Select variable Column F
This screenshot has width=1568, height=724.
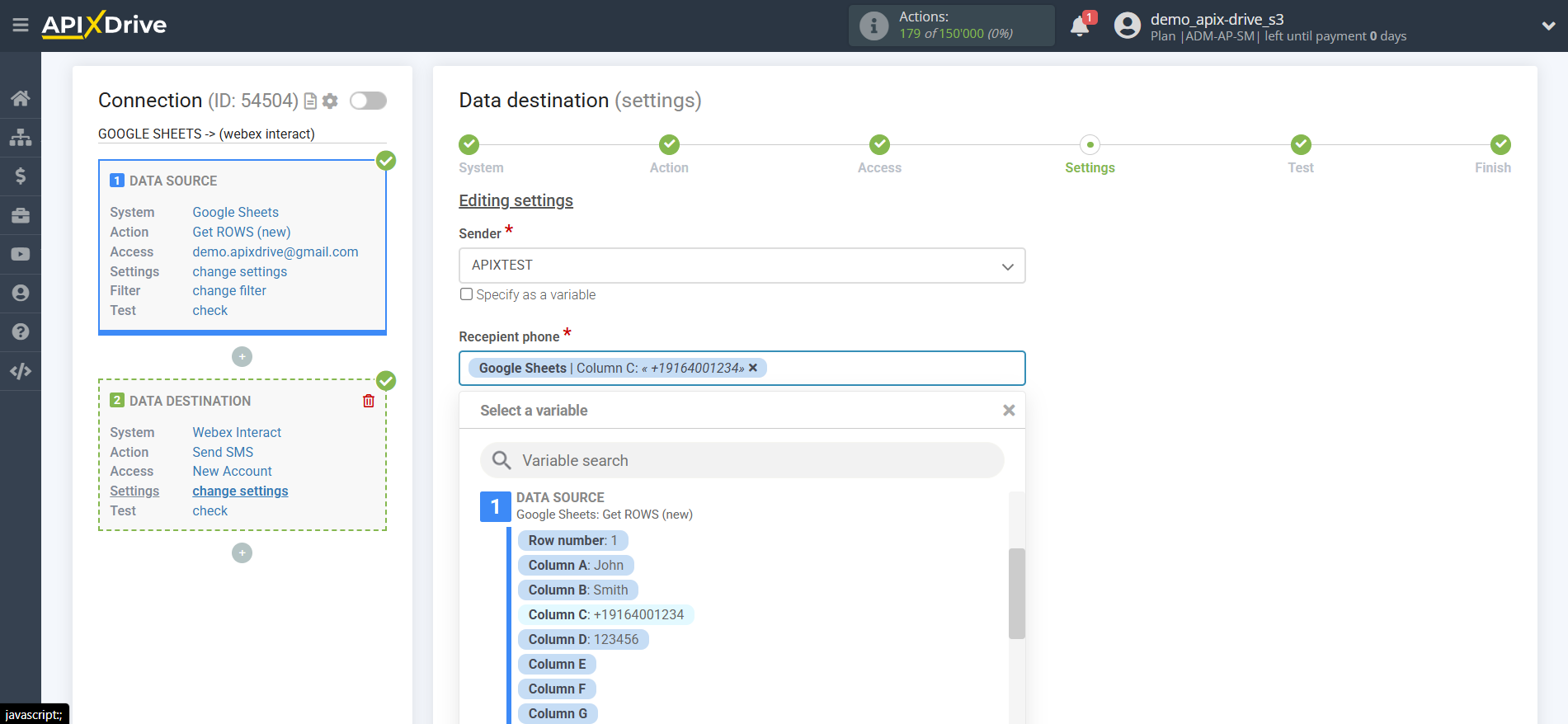pyautogui.click(x=557, y=689)
